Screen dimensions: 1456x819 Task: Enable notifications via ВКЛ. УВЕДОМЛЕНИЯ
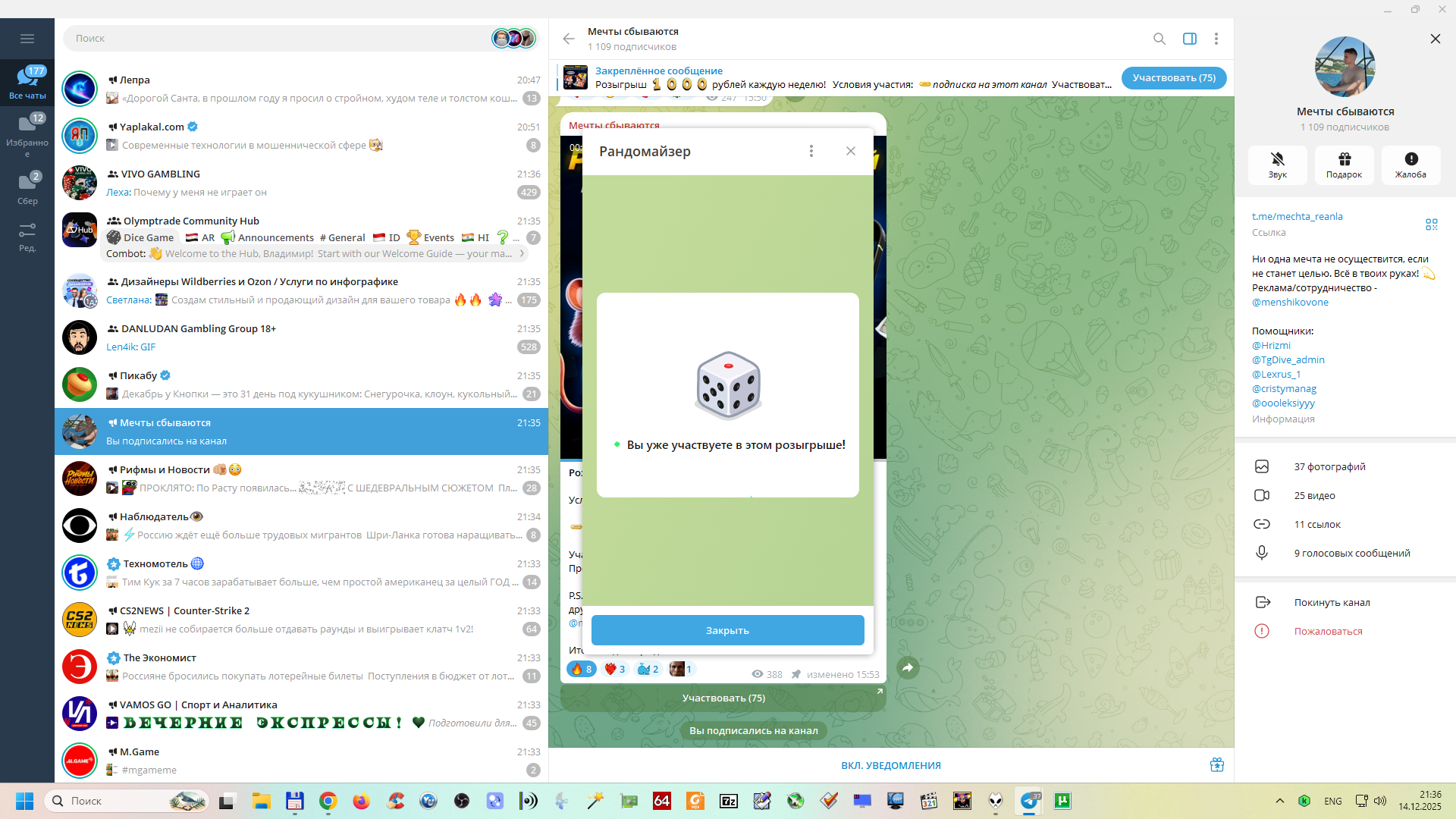pos(890,765)
